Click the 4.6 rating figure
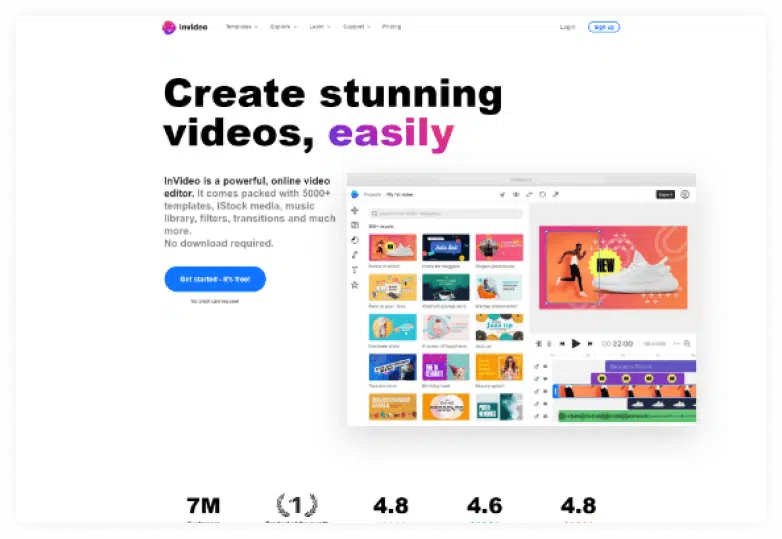This screenshot has width=782, height=539. click(x=484, y=506)
